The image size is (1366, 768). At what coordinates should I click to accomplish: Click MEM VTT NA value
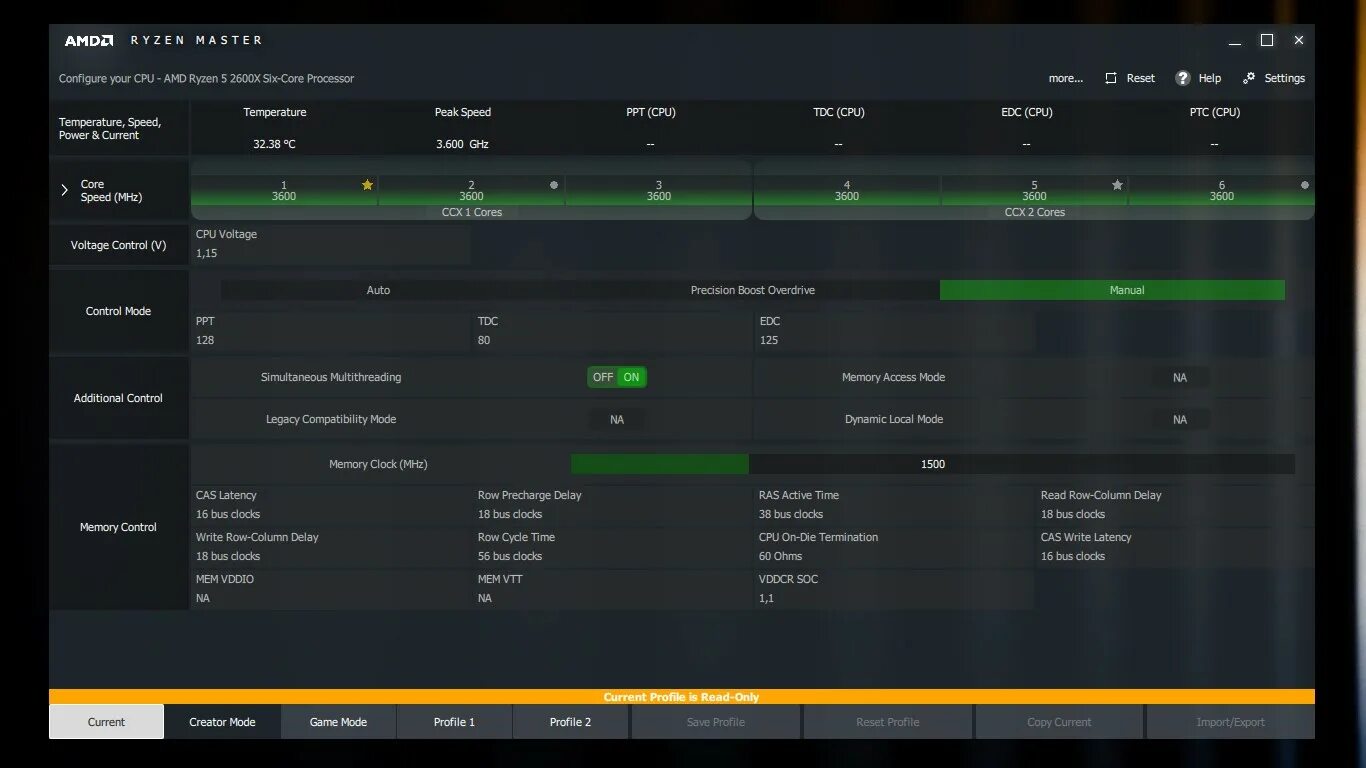[485, 598]
